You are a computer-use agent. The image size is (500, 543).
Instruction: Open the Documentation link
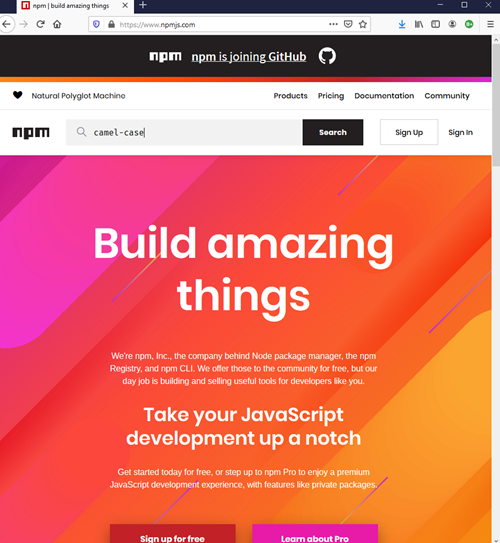pyautogui.click(x=384, y=96)
